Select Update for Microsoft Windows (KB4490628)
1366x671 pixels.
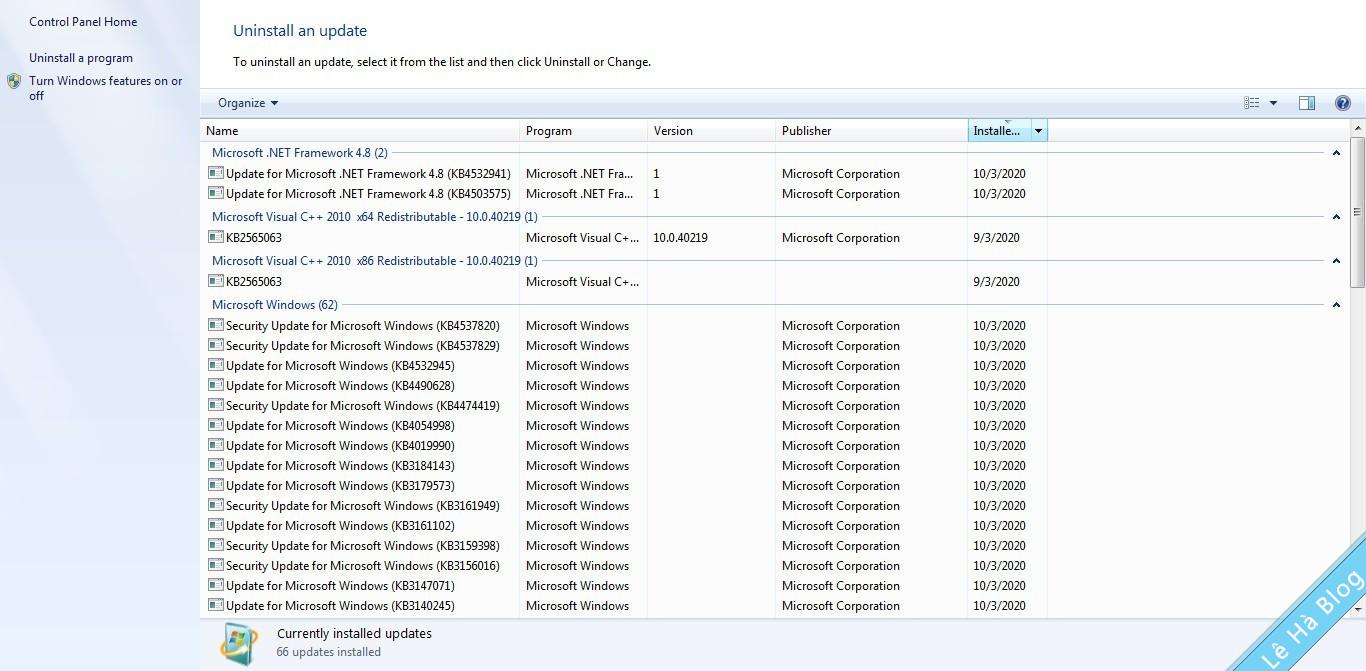pyautogui.click(x=340, y=386)
